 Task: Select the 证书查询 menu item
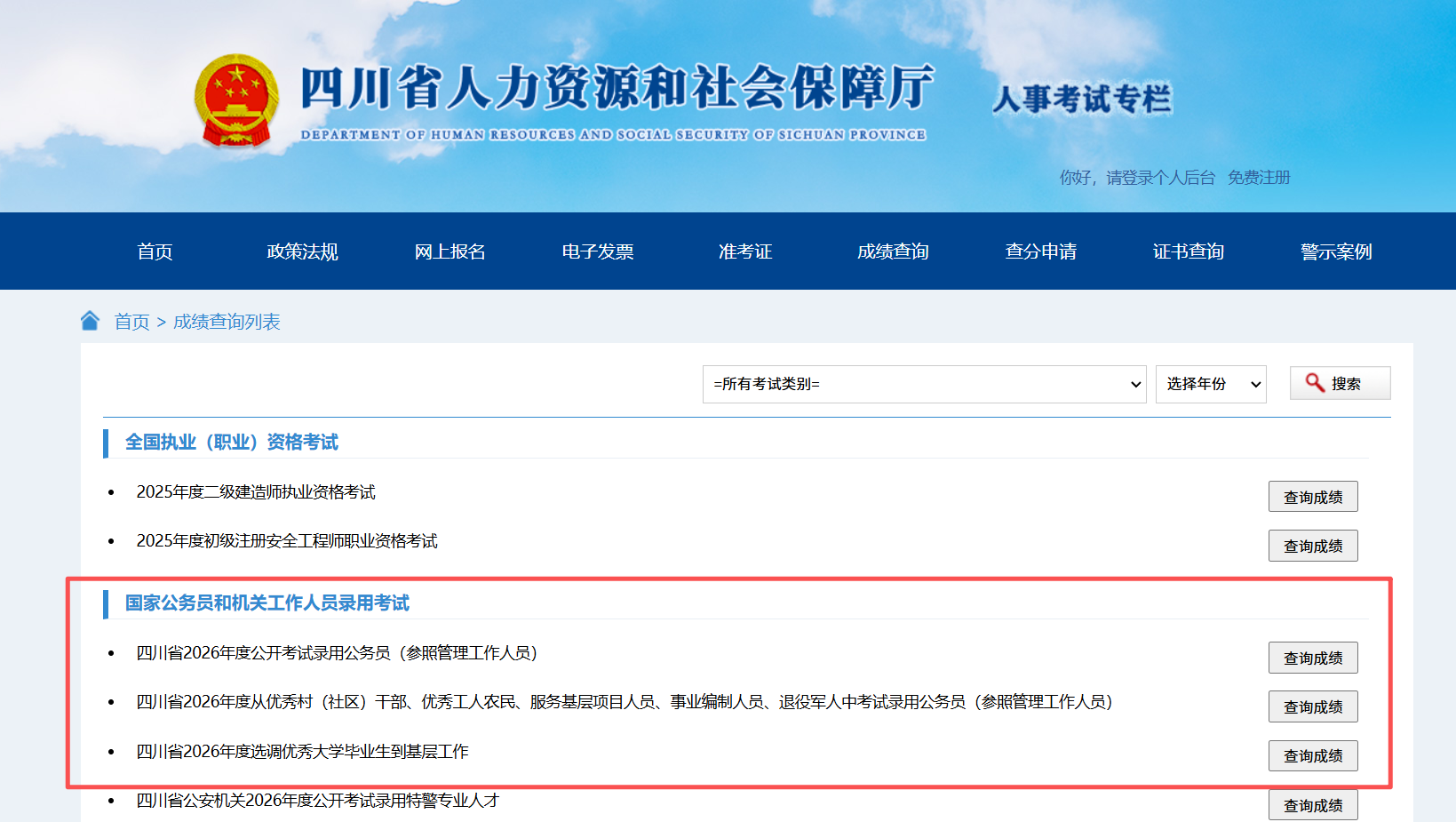(x=1188, y=251)
